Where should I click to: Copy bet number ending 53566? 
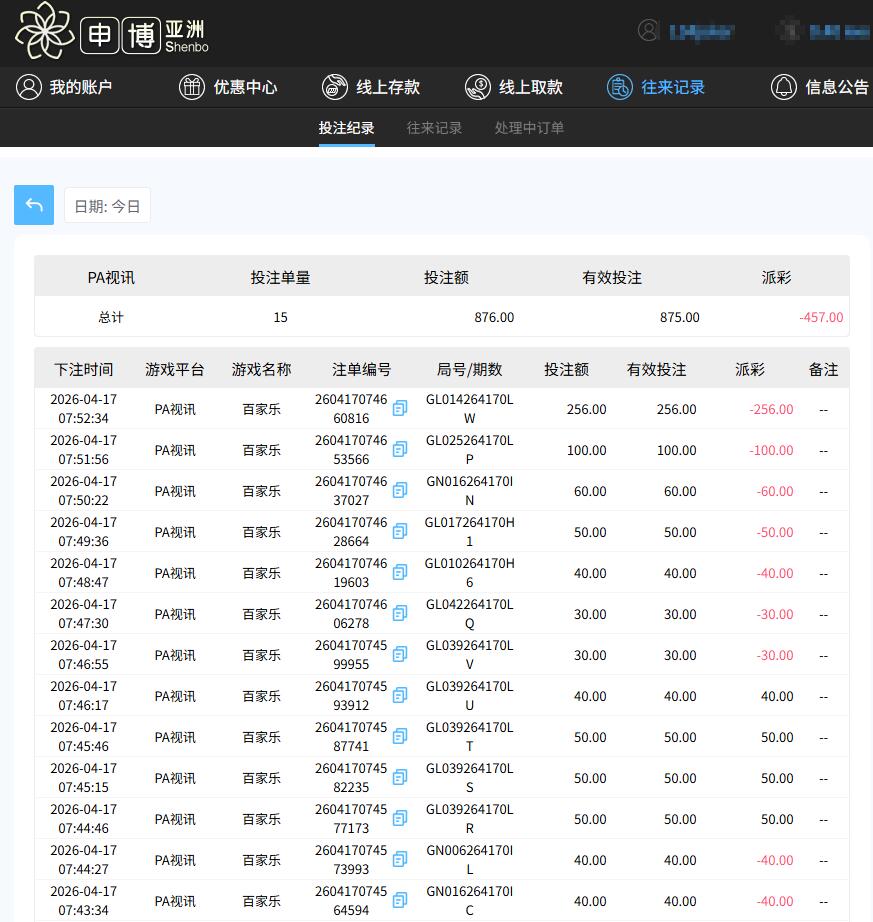point(400,449)
